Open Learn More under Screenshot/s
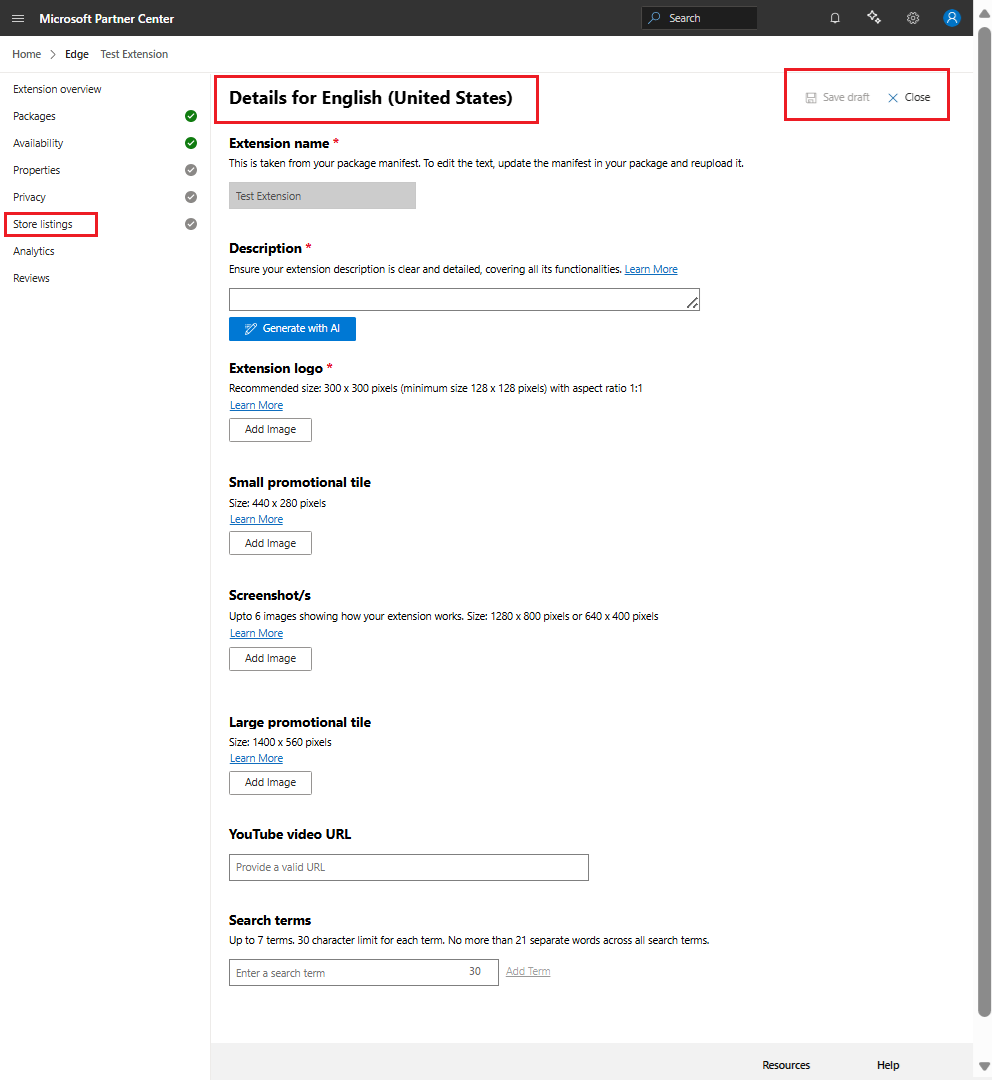The image size is (992, 1080). pos(256,634)
